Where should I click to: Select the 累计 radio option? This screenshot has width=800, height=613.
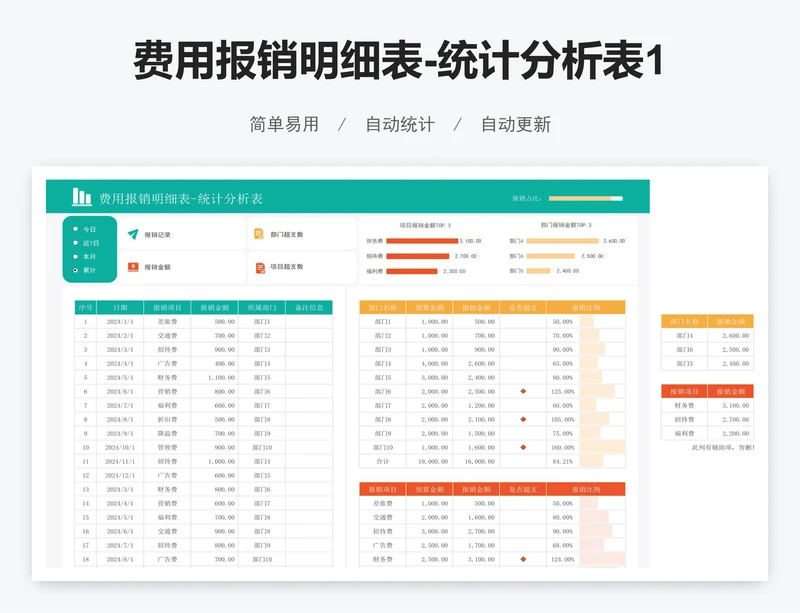76,270
